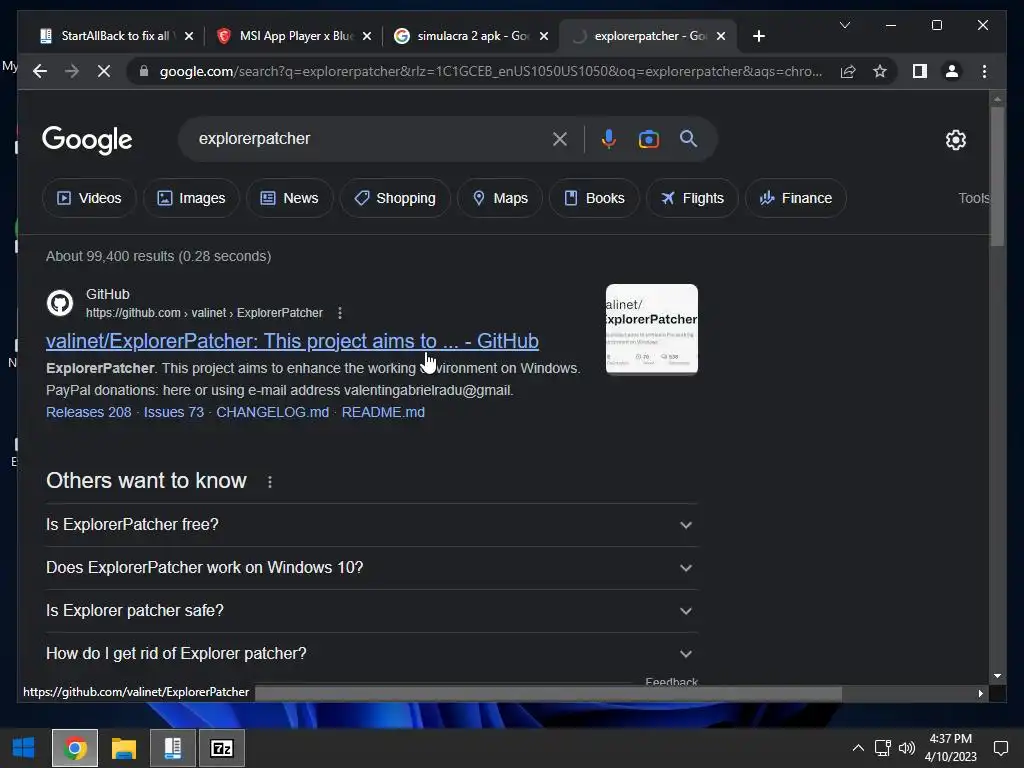This screenshot has height=768, width=1024.
Task: Open volume control in system tray
Action: click(906, 748)
